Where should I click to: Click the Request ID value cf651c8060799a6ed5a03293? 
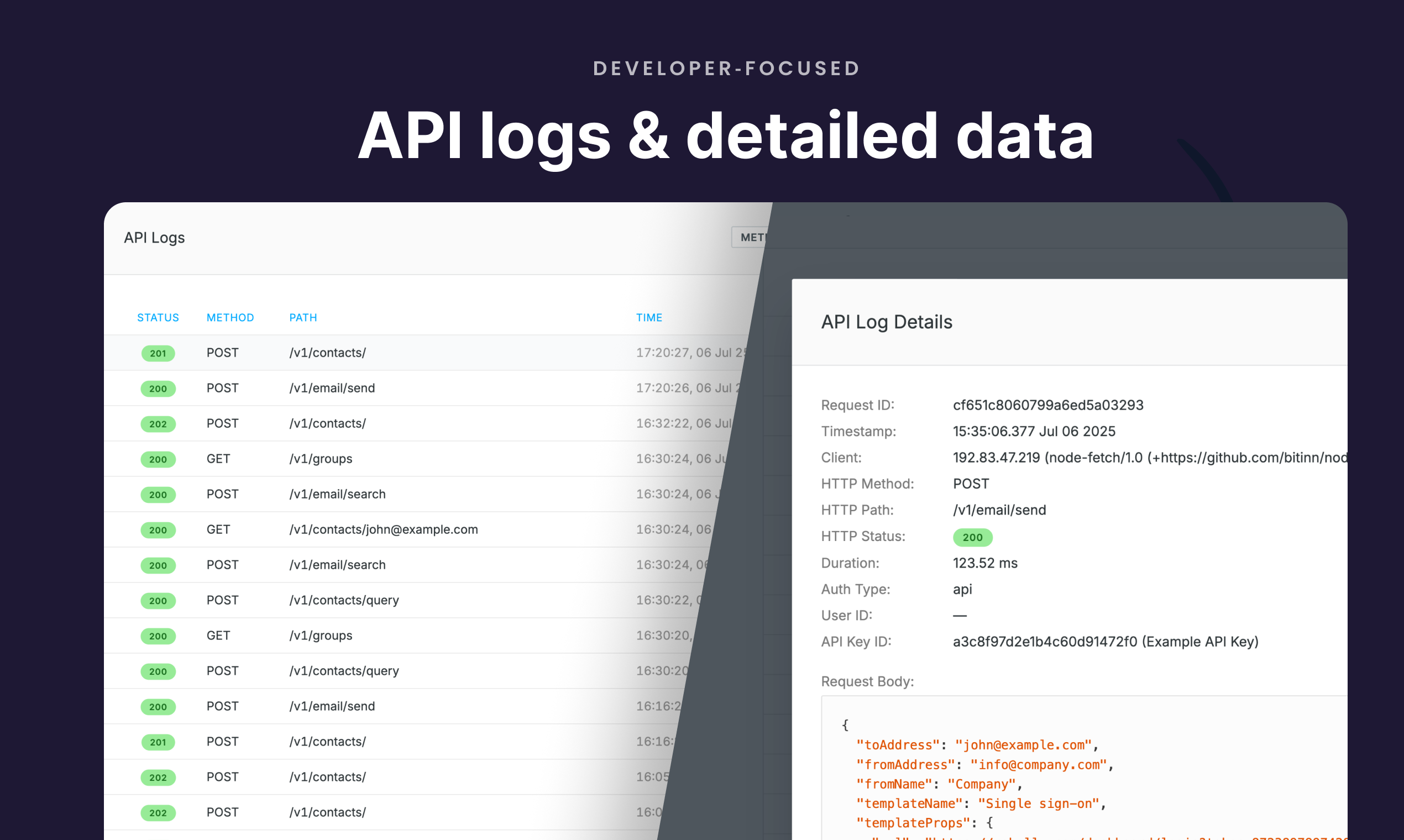tap(1047, 405)
